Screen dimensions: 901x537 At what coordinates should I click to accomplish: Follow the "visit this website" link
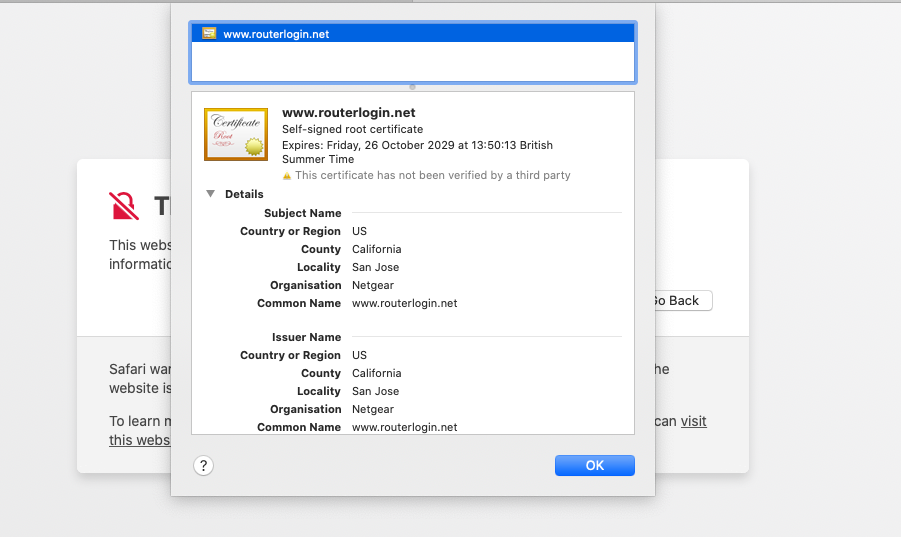pyautogui.click(x=693, y=422)
